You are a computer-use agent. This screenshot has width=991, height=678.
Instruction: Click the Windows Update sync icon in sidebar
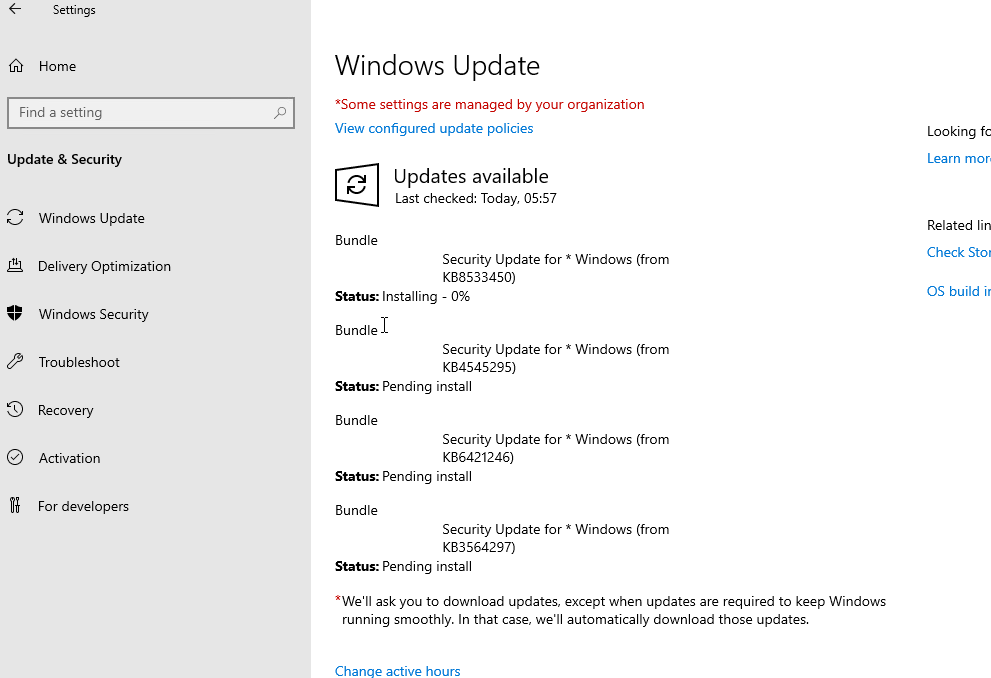[x=15, y=218]
